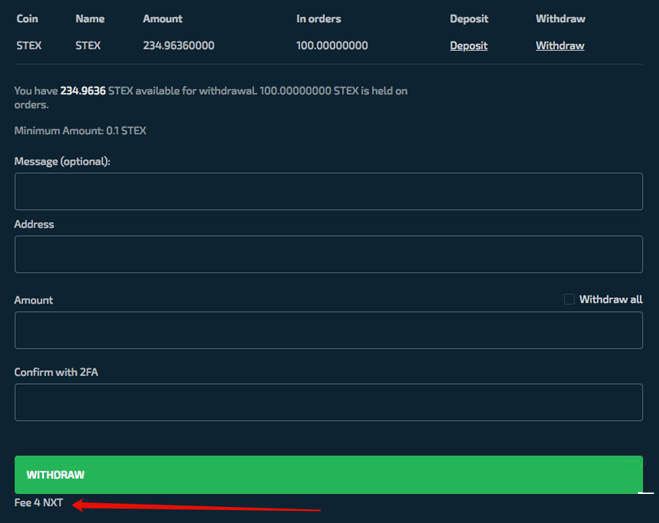Check the Withdraw all checkbox

tap(569, 299)
